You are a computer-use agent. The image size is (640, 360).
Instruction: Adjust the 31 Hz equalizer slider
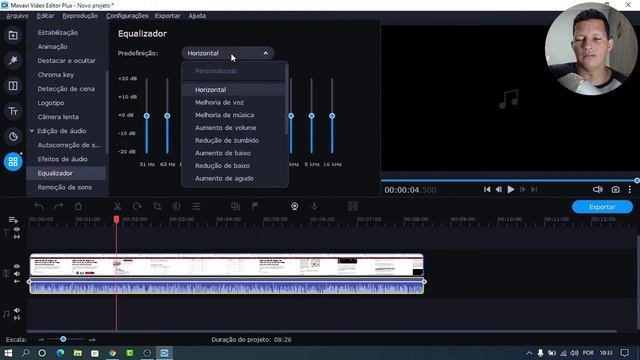point(147,116)
